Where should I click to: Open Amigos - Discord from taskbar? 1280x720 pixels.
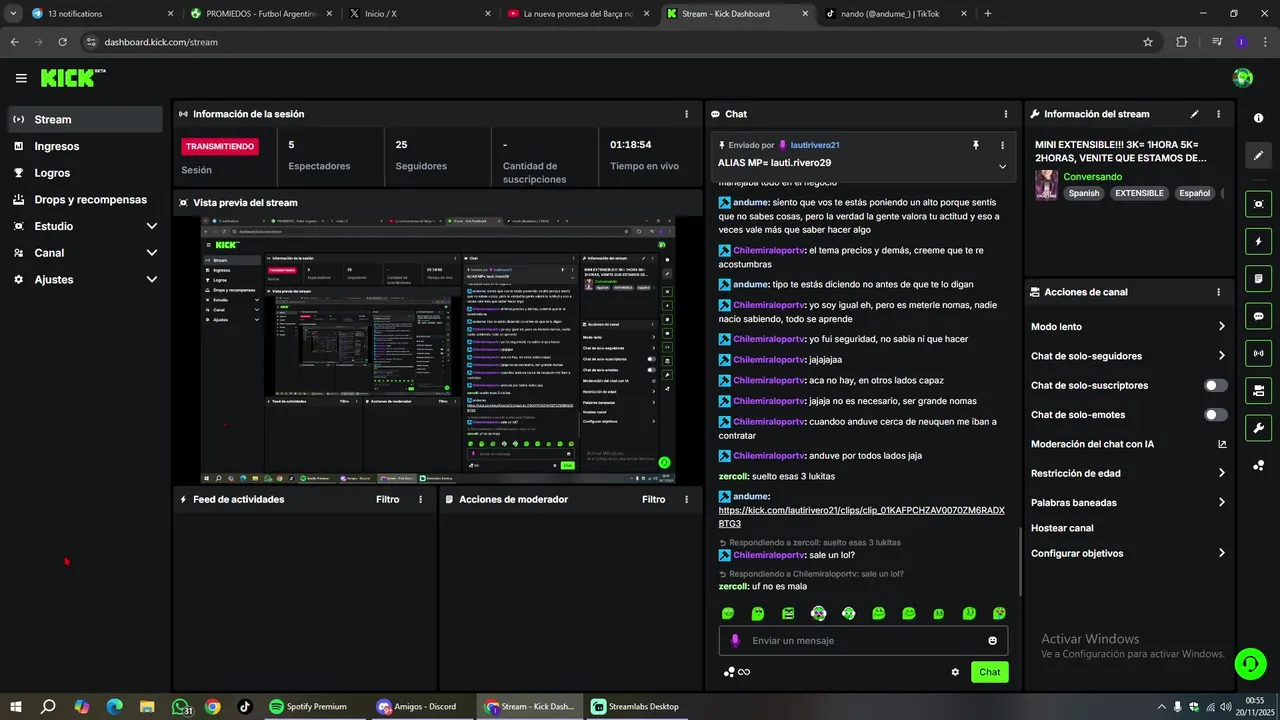coord(416,706)
